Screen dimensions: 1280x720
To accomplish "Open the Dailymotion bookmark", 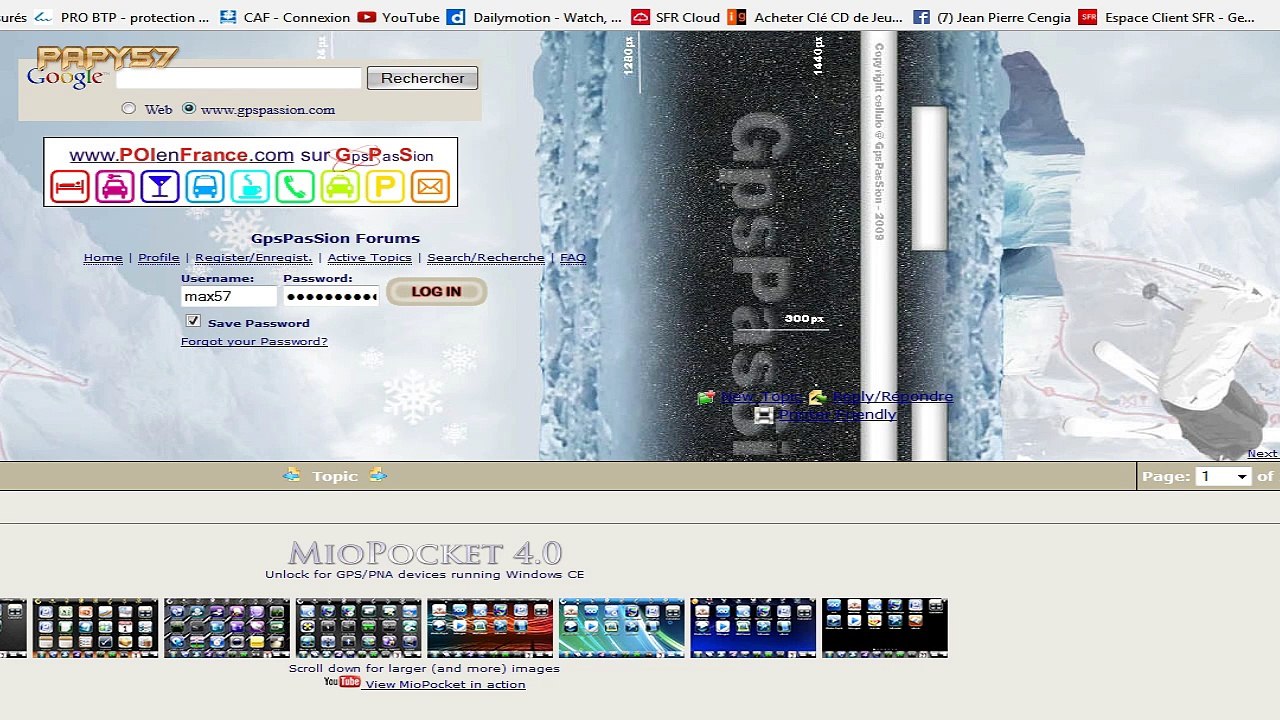I will (x=535, y=17).
